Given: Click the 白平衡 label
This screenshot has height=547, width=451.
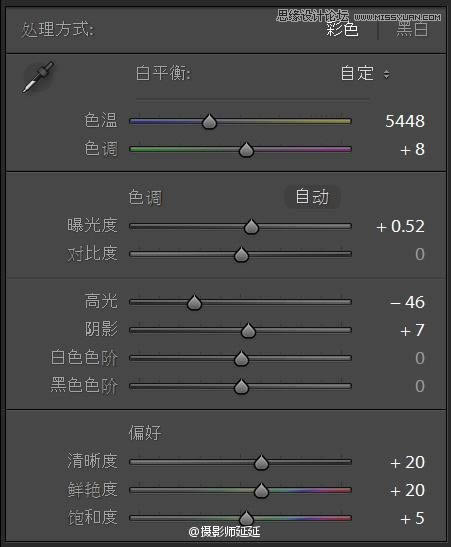Looking at the screenshot, I should 163,73.
